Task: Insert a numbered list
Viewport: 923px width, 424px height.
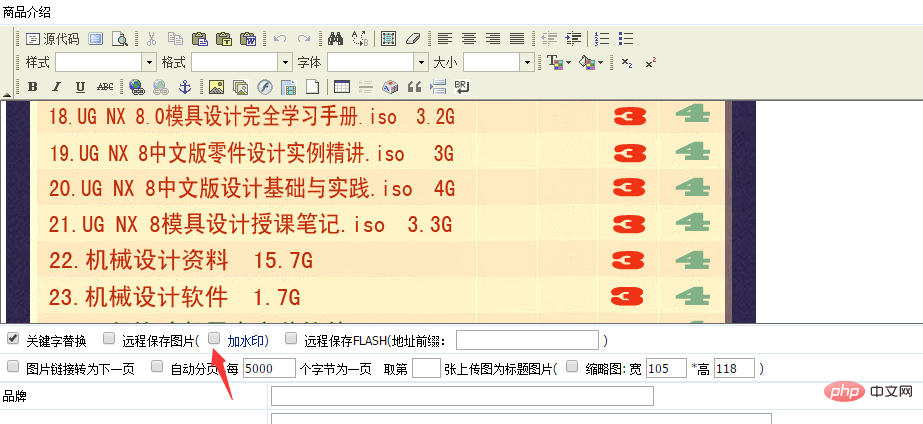Action: click(602, 39)
